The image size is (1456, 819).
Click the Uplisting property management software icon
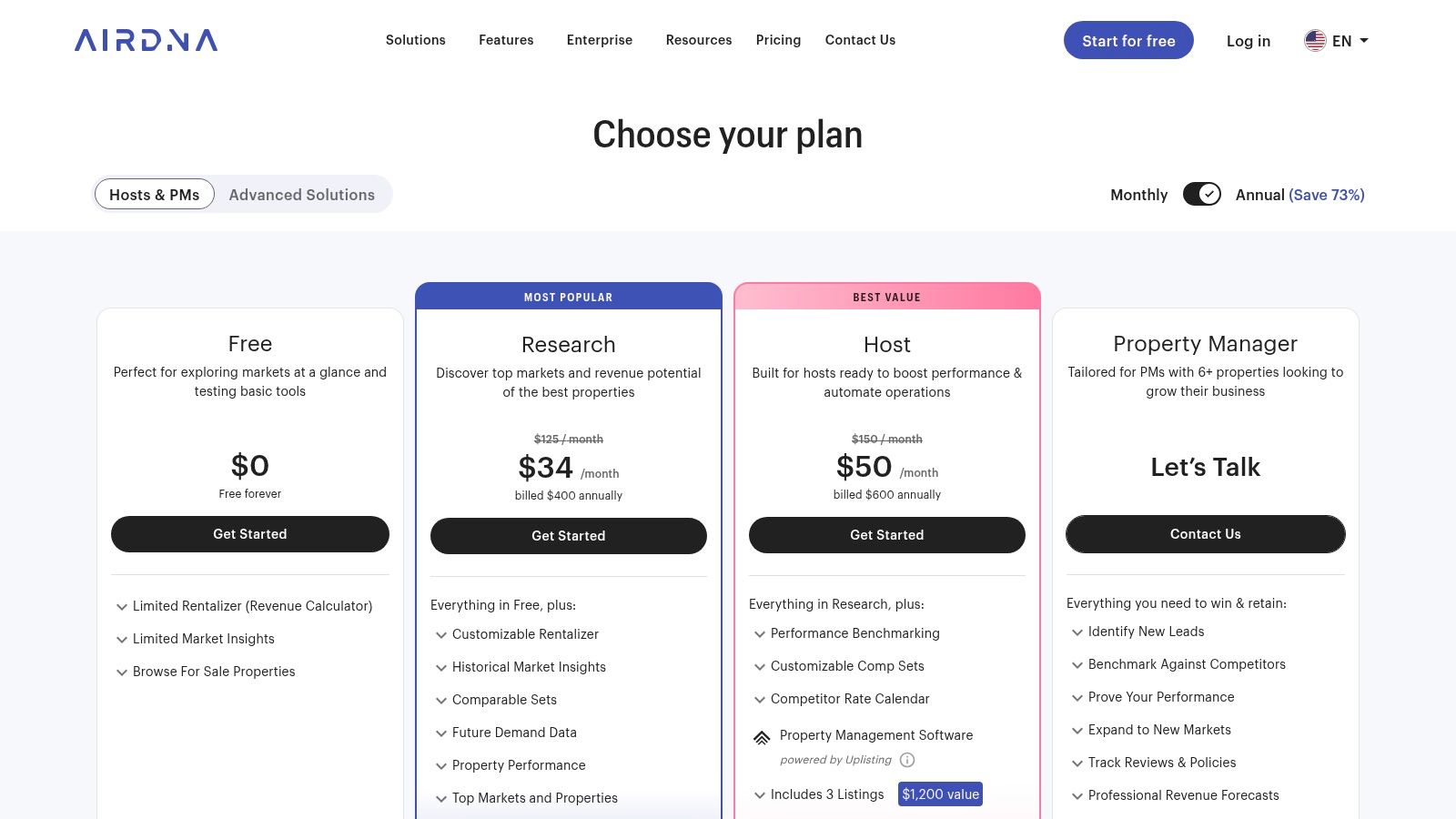[x=762, y=737]
